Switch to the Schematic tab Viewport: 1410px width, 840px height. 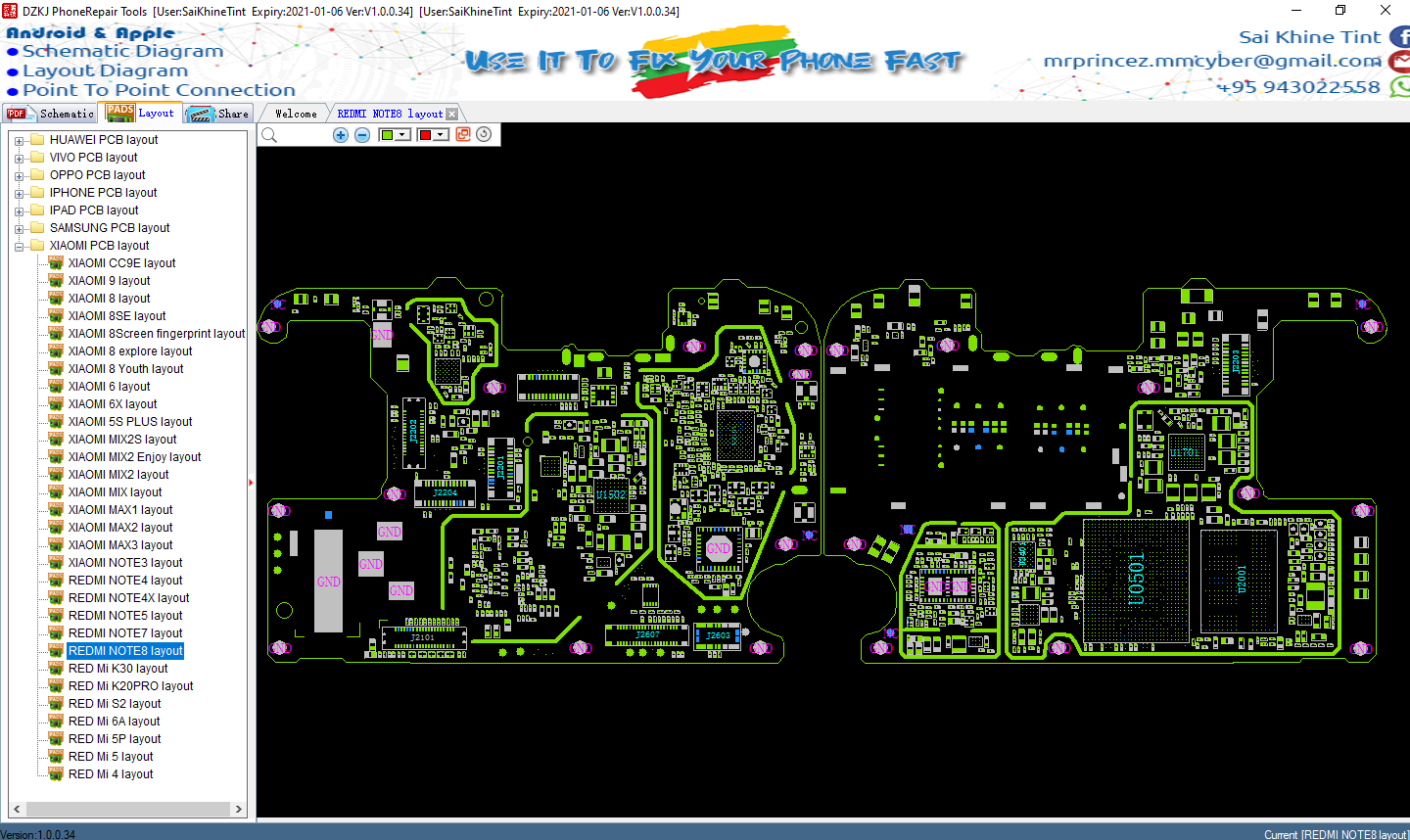51,114
